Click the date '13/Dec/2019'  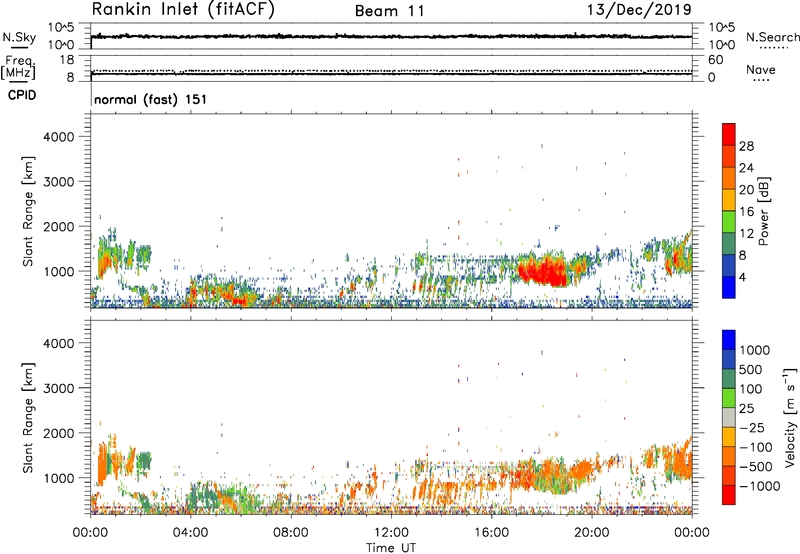pyautogui.click(x=639, y=9)
